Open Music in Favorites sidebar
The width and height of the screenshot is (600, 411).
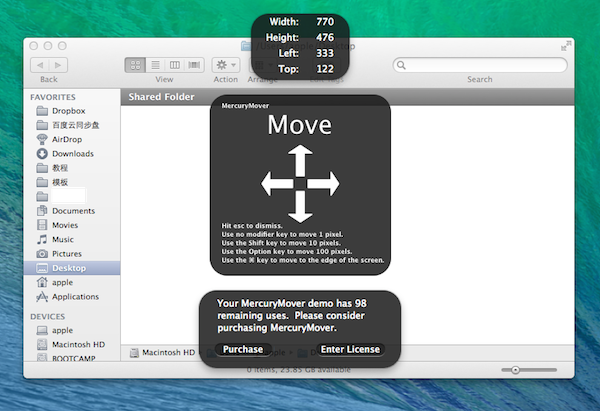(72, 240)
